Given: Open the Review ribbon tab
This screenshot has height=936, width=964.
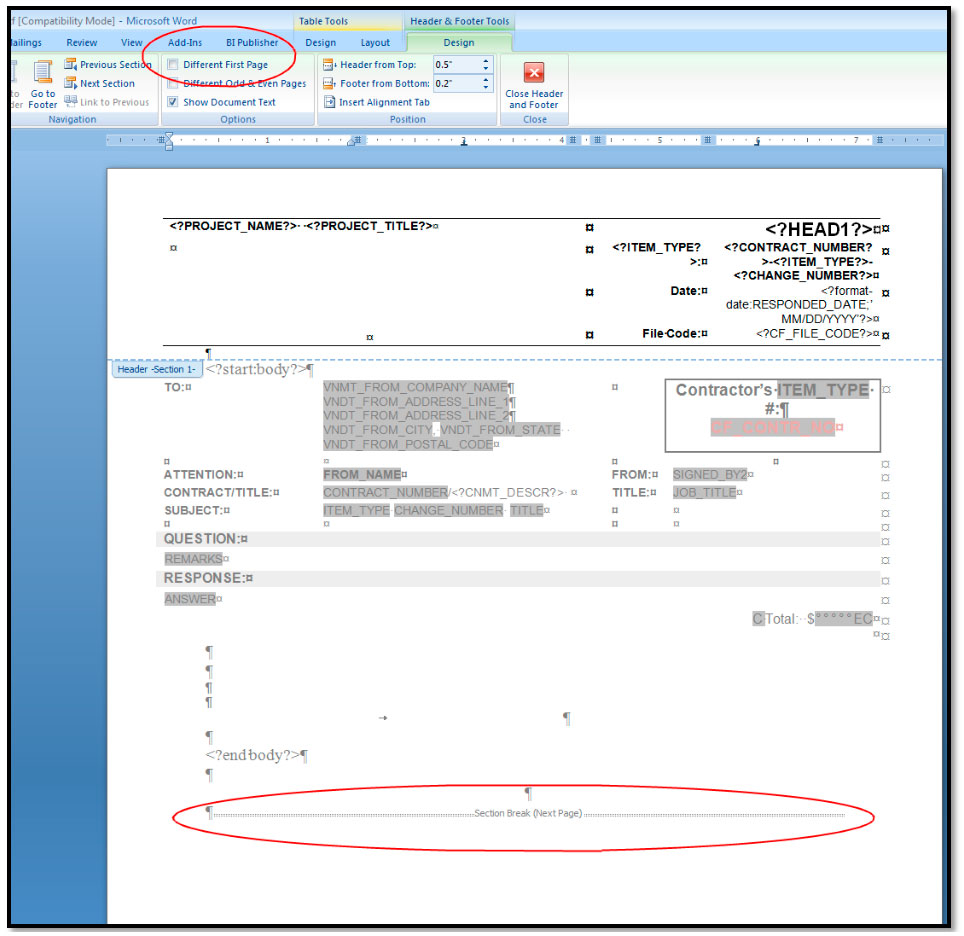Looking at the screenshot, I should [x=82, y=42].
